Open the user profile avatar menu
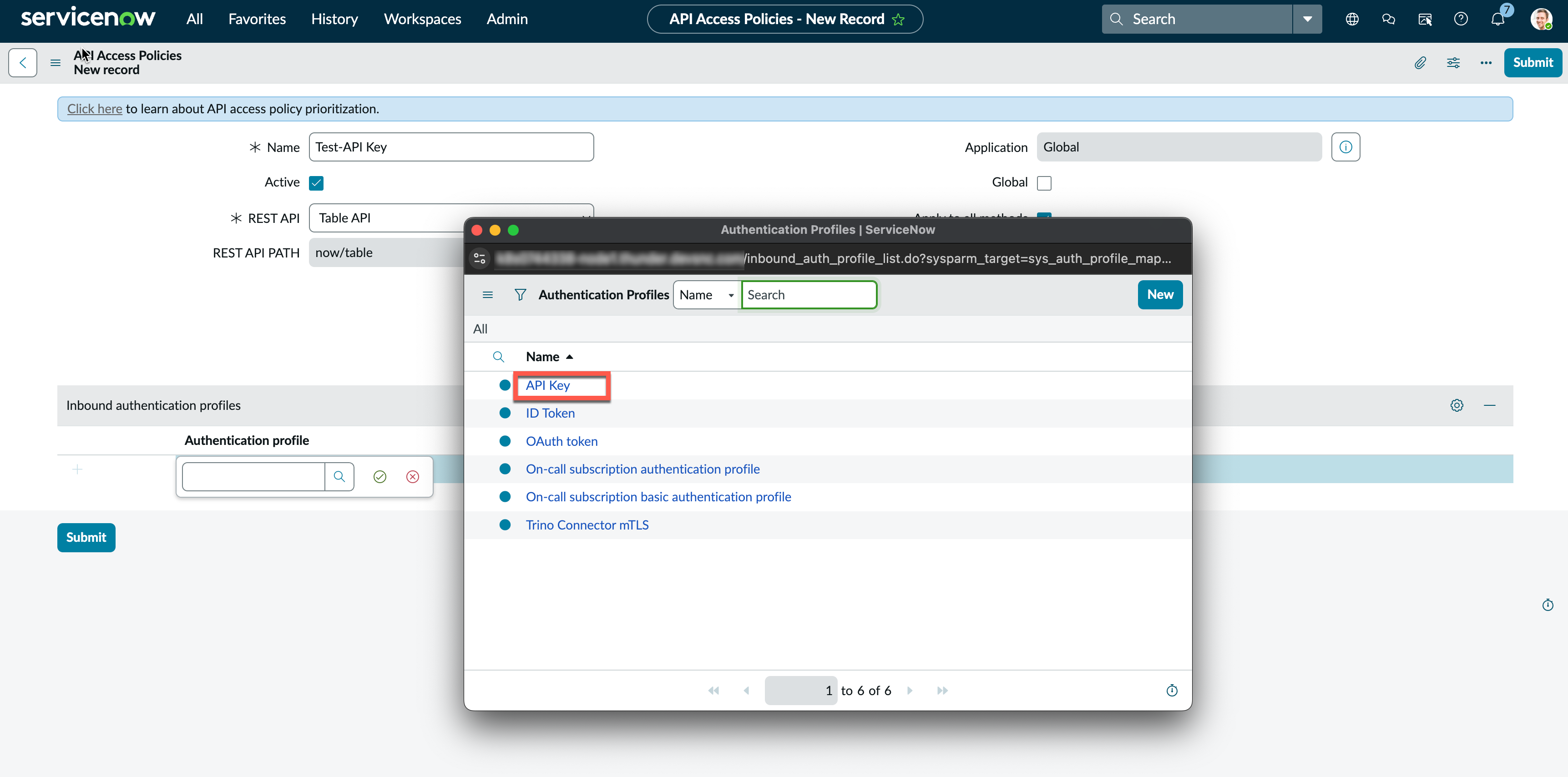 coord(1542,19)
